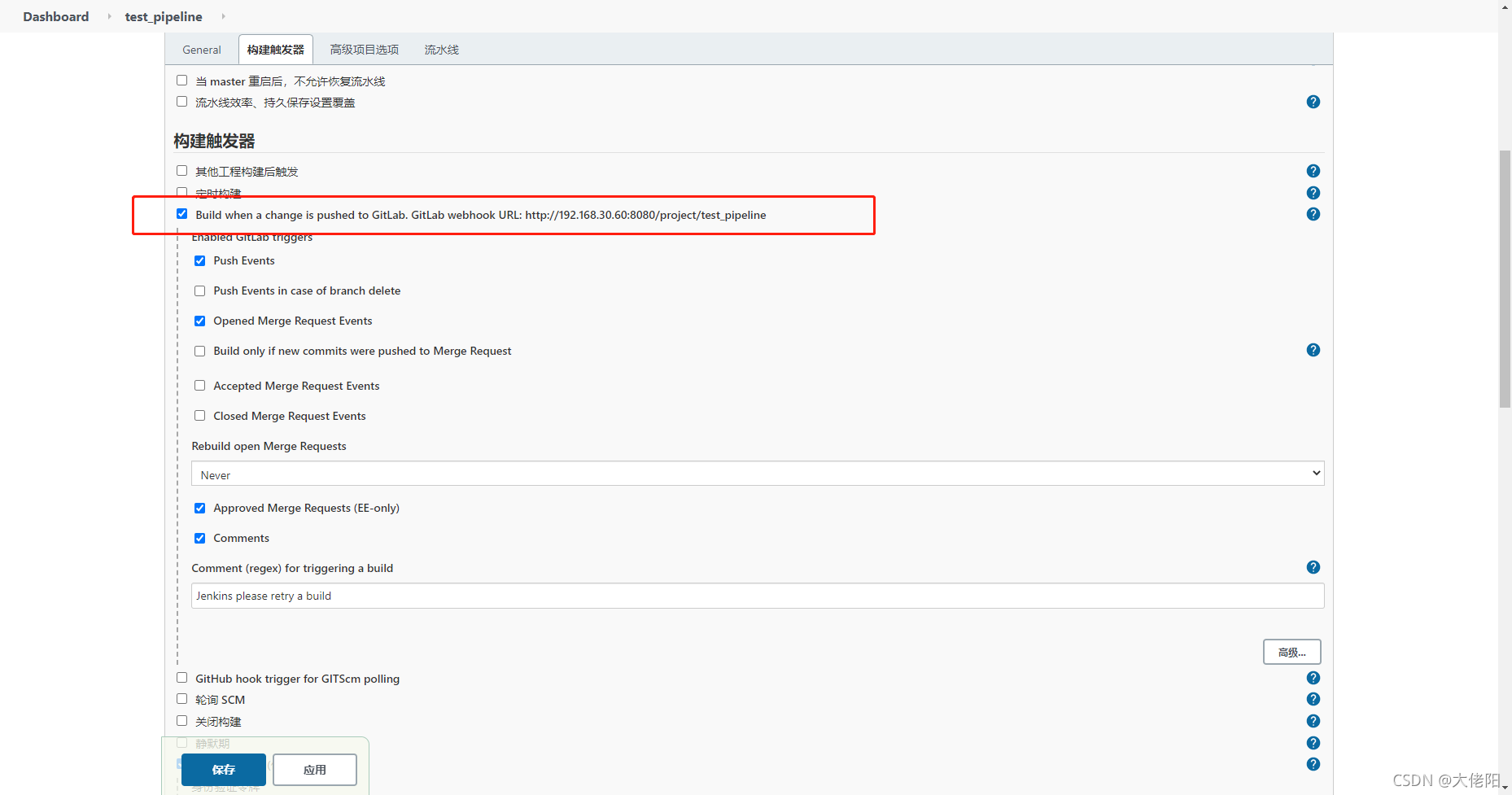The image size is (1512, 795).
Task: Switch to General tab
Action: click(x=202, y=50)
